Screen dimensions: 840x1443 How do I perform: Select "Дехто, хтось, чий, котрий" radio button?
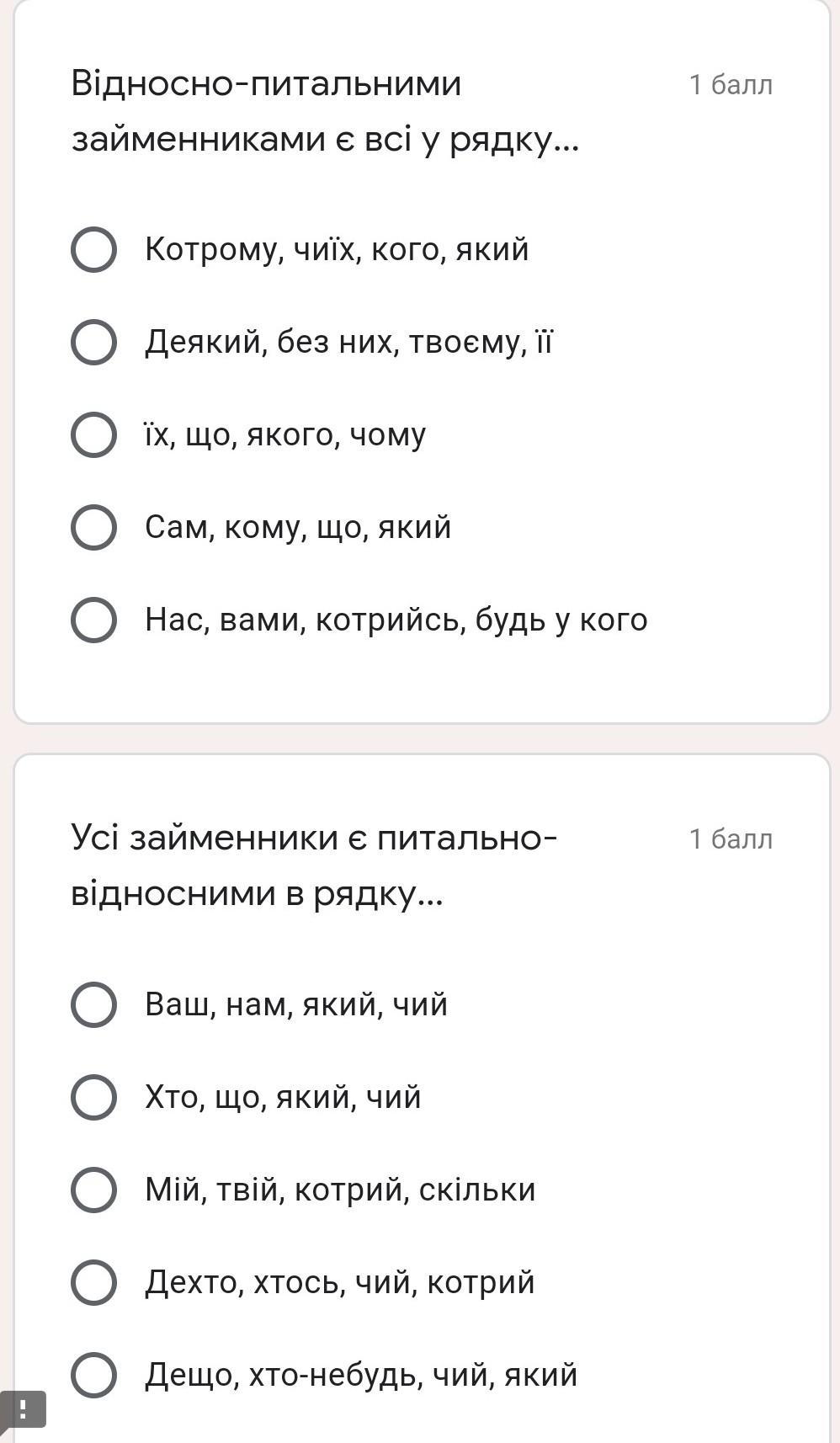tap(93, 1282)
